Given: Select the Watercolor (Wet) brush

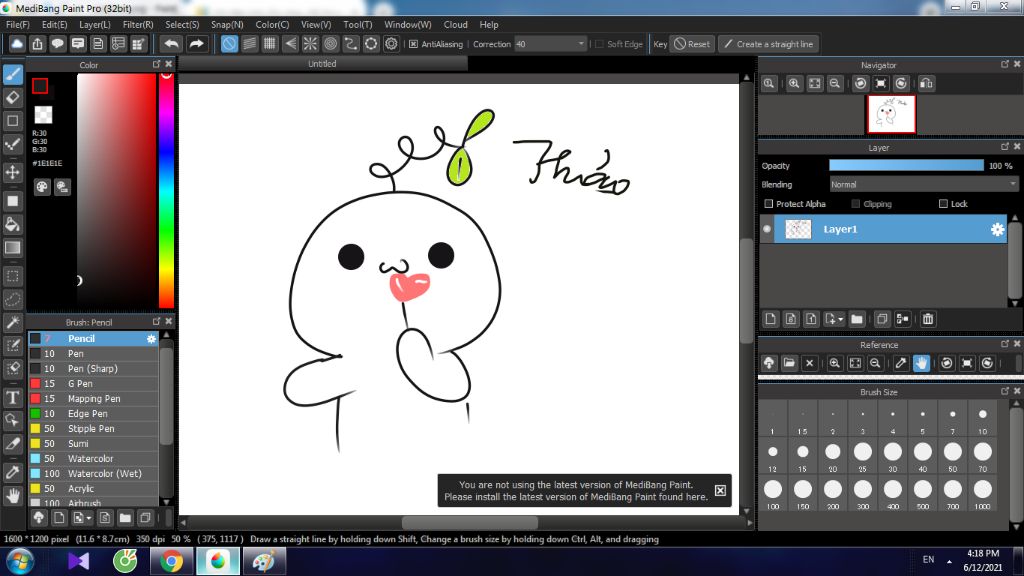Looking at the screenshot, I should tap(93, 474).
